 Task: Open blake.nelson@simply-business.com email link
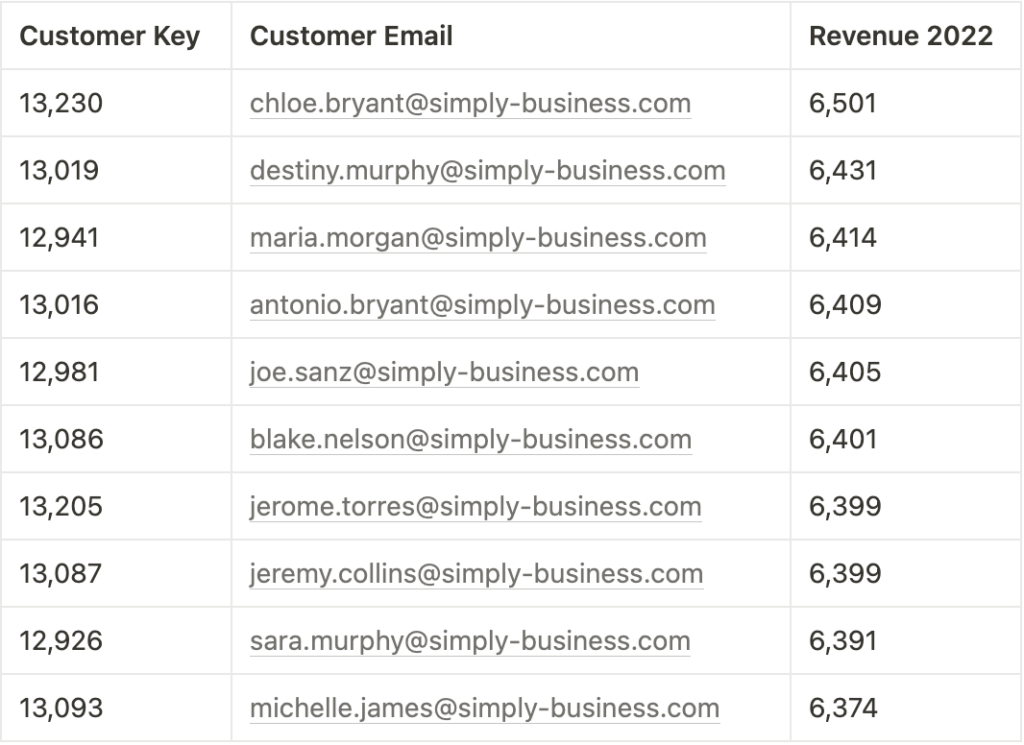pos(471,439)
